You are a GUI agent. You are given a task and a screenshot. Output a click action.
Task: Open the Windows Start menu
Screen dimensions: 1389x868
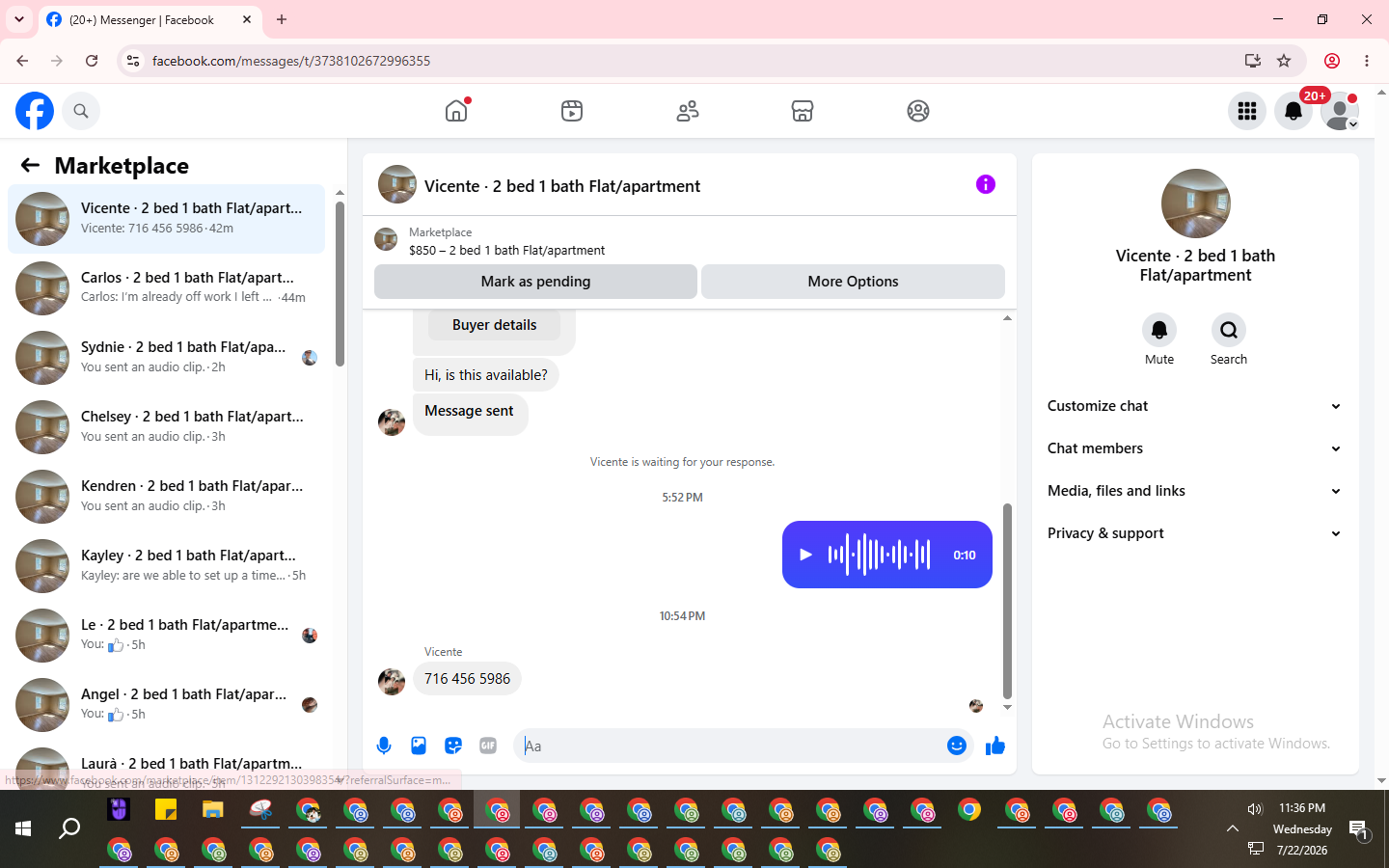(x=23, y=828)
